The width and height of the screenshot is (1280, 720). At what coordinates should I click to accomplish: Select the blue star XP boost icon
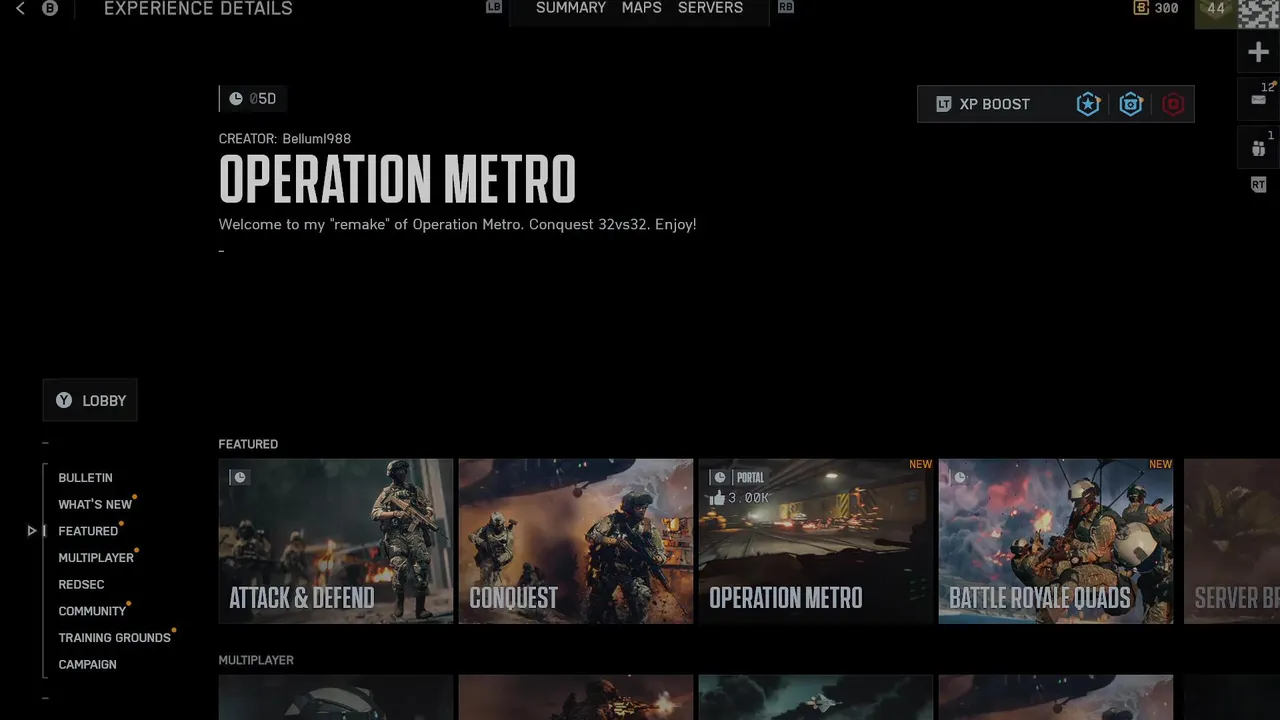(x=1088, y=104)
